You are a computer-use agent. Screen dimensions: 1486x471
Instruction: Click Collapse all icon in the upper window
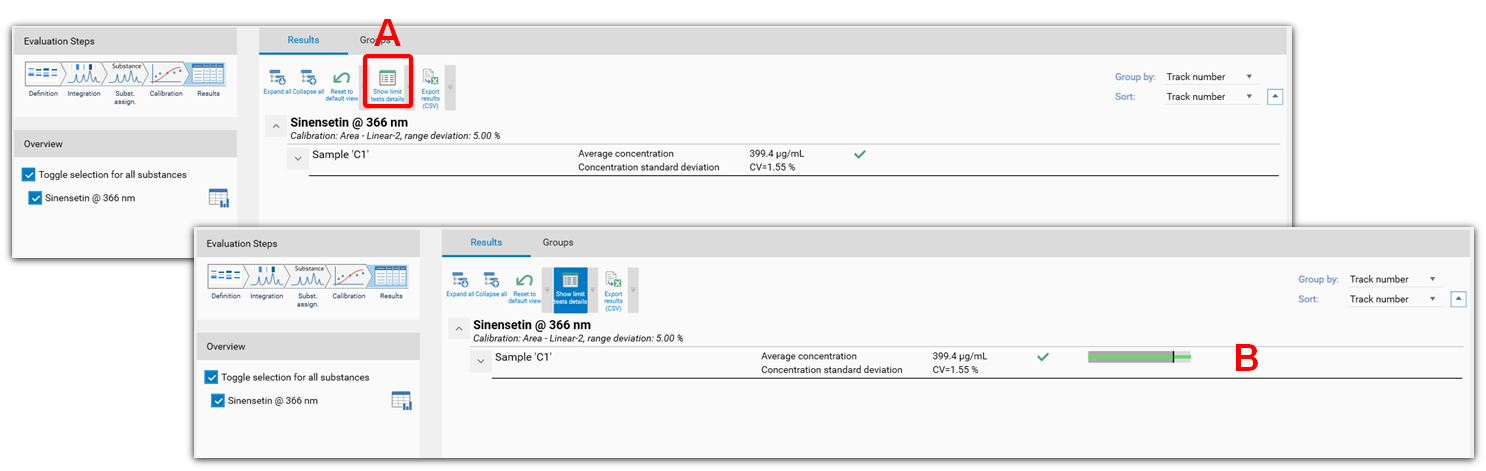coord(308,78)
